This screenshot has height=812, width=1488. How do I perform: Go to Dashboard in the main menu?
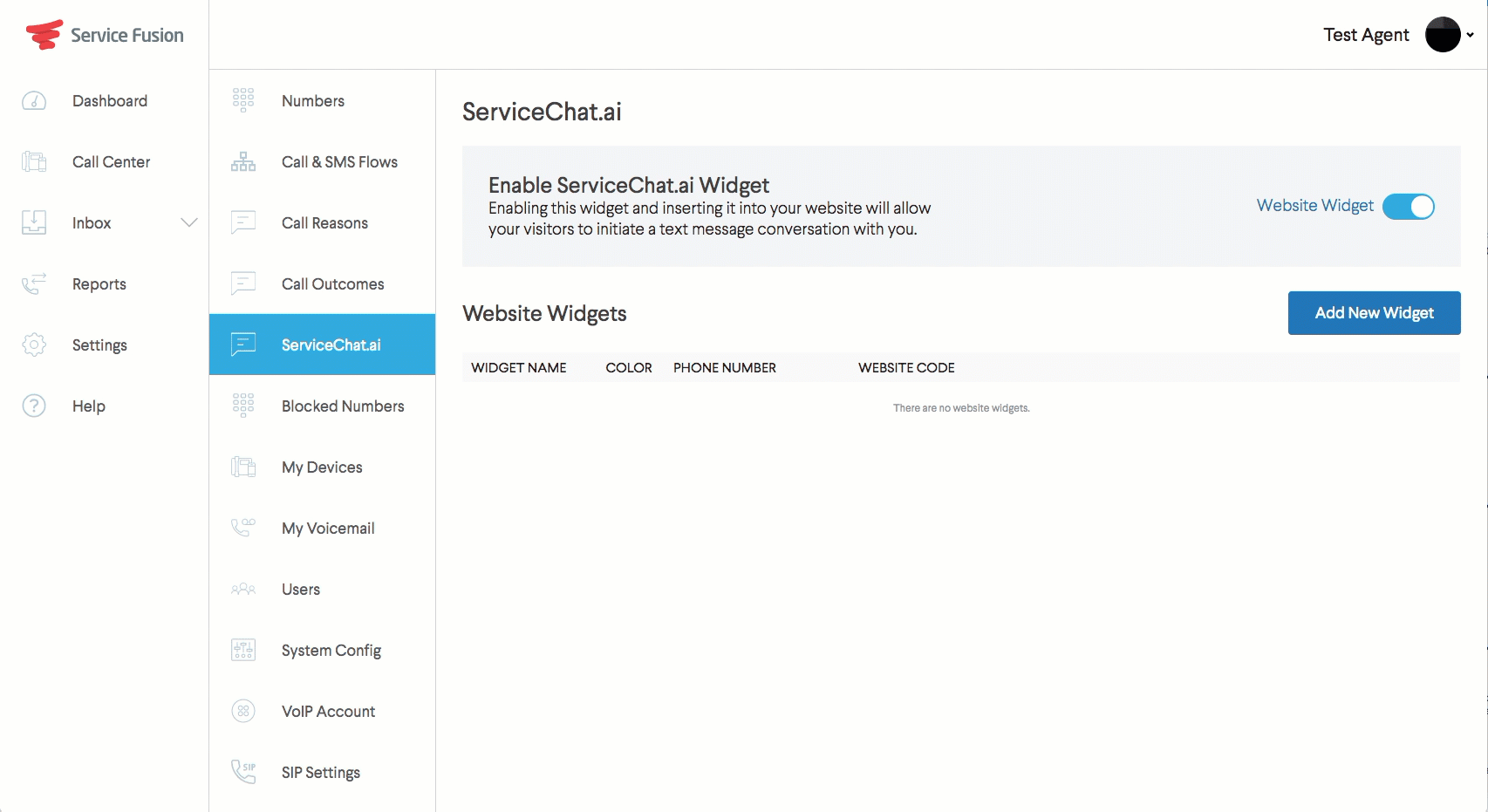(110, 101)
